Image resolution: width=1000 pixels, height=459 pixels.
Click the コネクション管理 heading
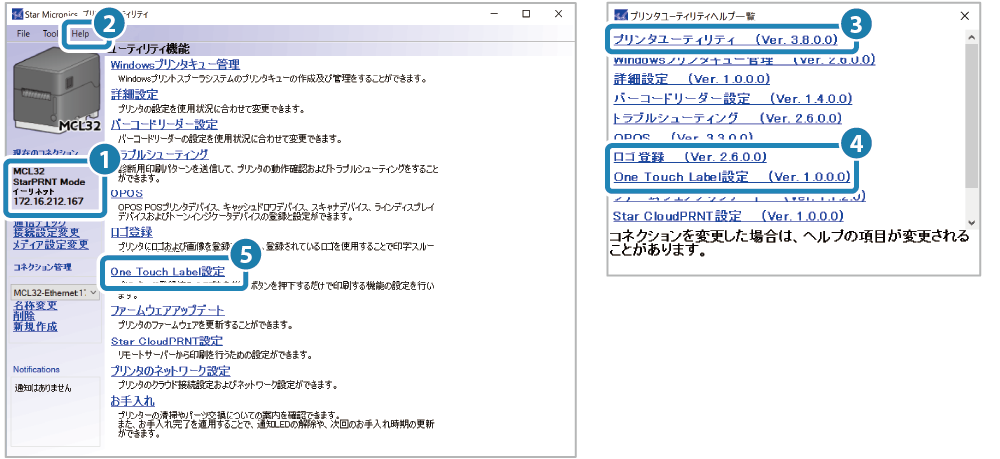pyautogui.click(x=43, y=267)
